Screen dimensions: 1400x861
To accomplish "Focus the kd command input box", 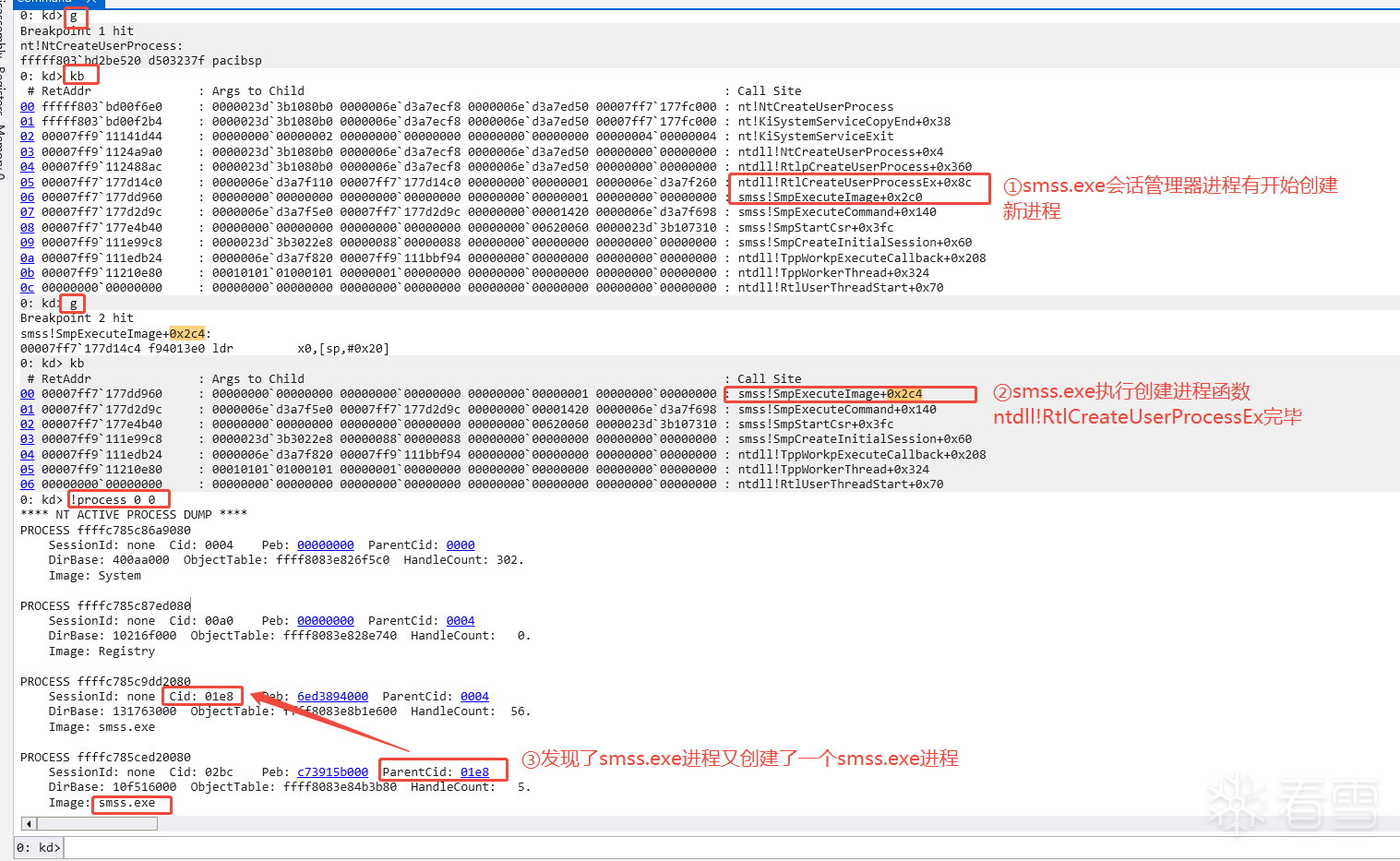I will 731,847.
